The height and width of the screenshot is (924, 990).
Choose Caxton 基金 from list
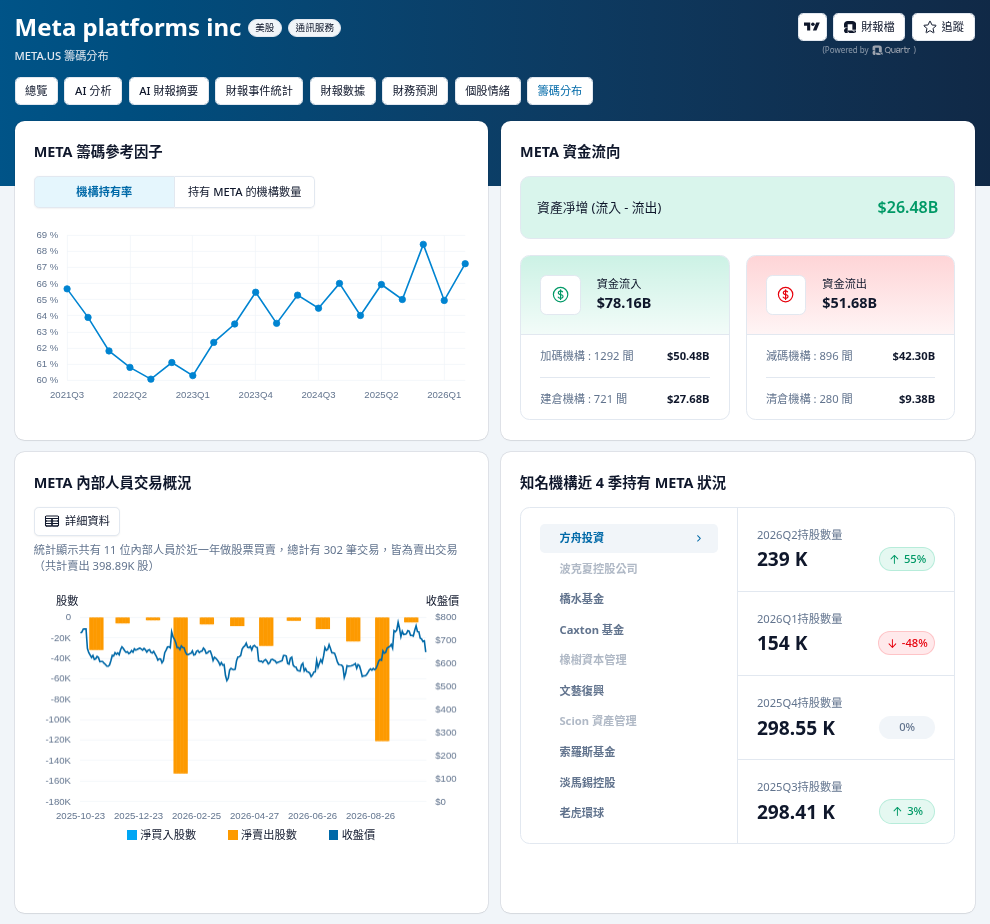592,630
